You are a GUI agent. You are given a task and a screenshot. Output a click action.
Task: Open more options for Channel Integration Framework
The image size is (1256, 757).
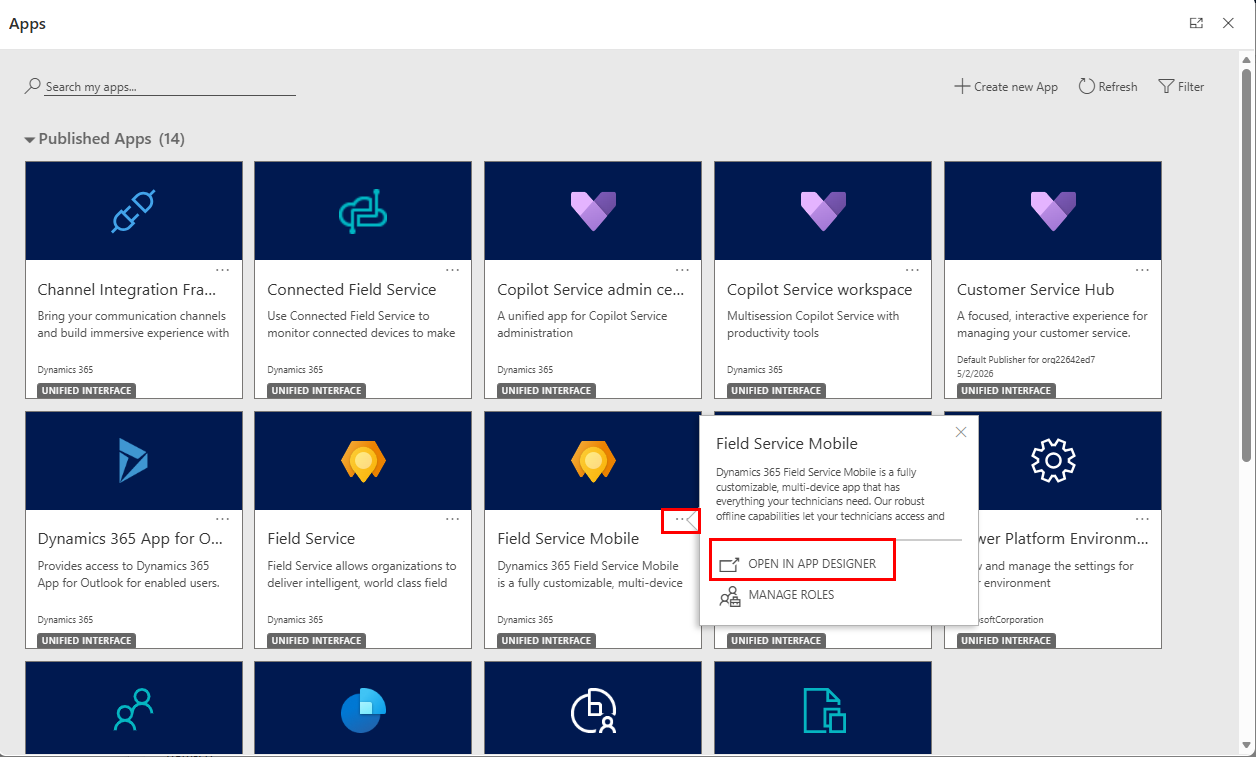[x=223, y=270]
